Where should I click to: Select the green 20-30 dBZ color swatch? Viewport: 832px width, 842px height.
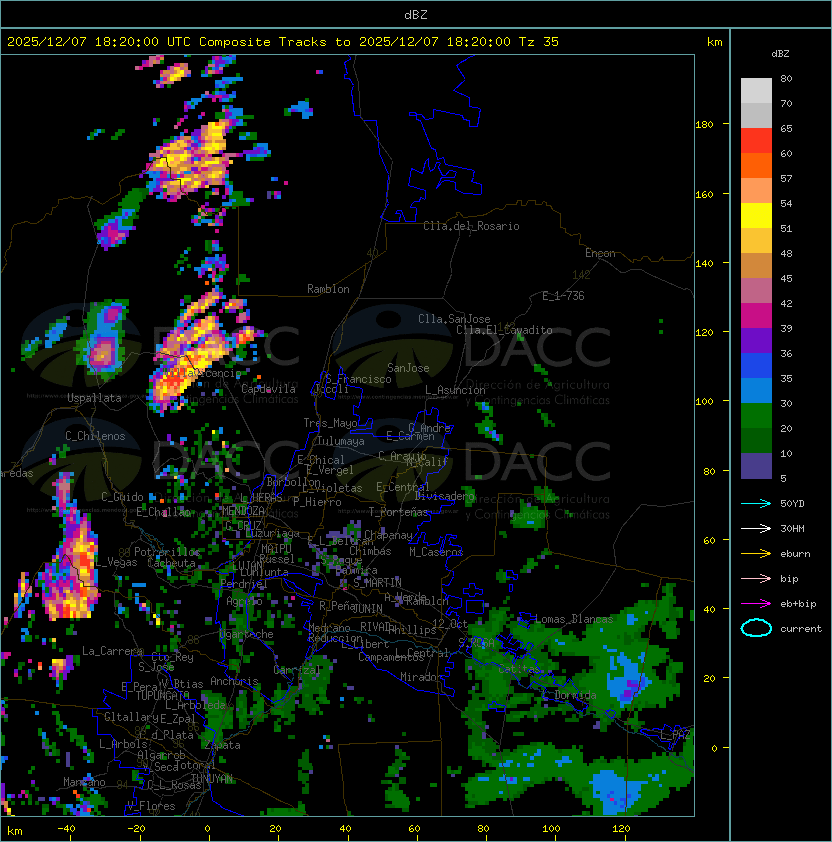(x=756, y=416)
